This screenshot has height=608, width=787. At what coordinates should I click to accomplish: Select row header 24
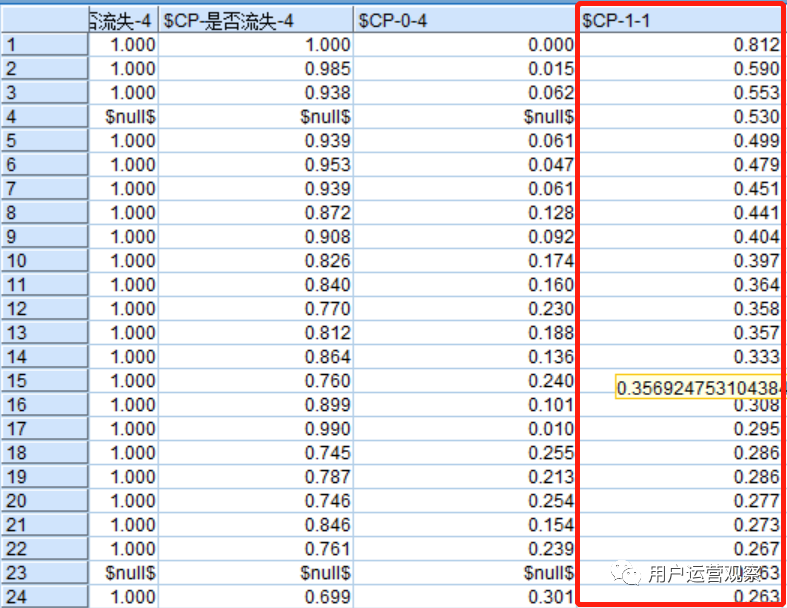(x=45, y=597)
